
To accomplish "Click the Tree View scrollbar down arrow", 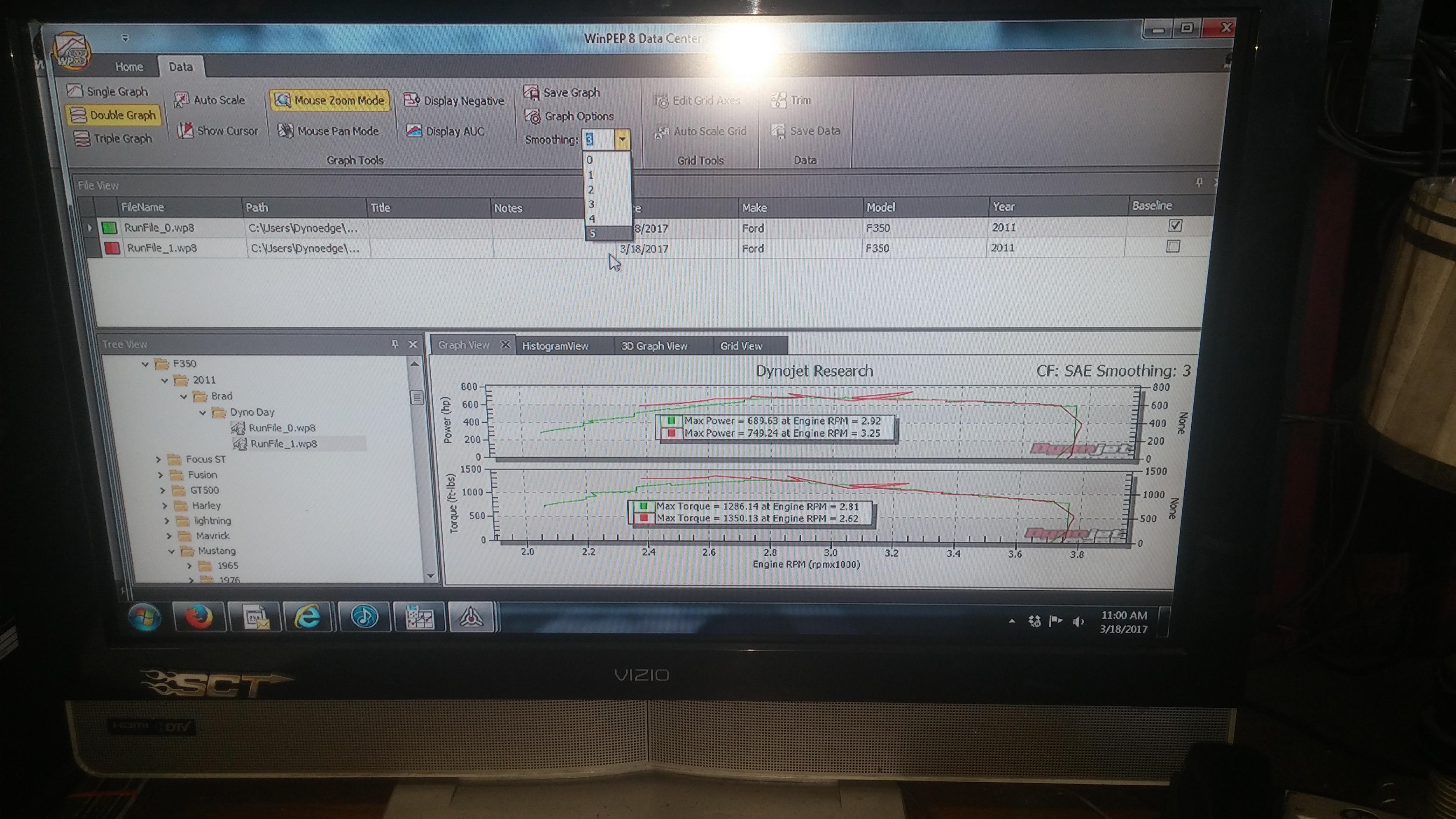I will [x=431, y=576].
